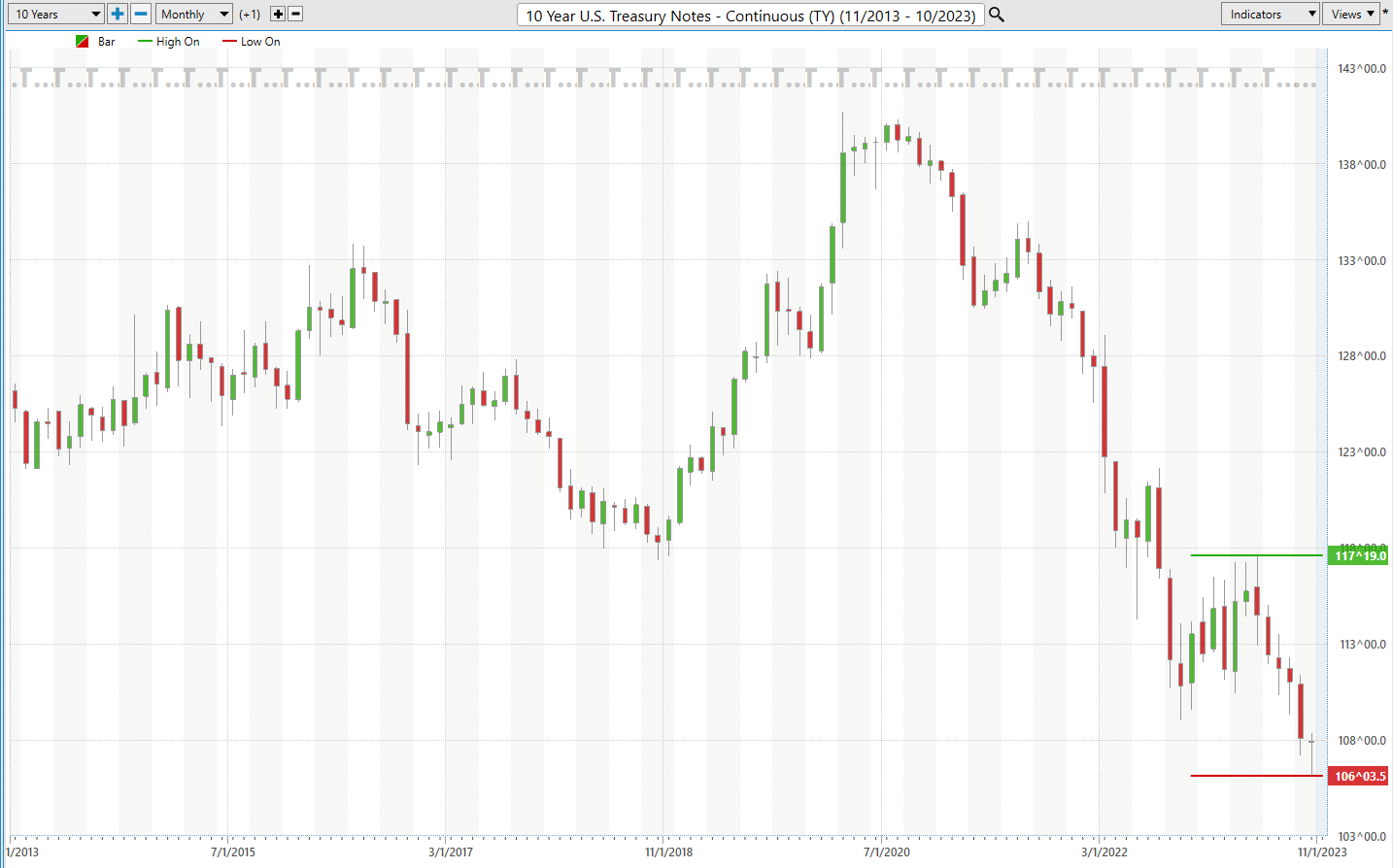Click the green 117^19.0 high price tag
The image size is (1393, 868).
[1359, 555]
